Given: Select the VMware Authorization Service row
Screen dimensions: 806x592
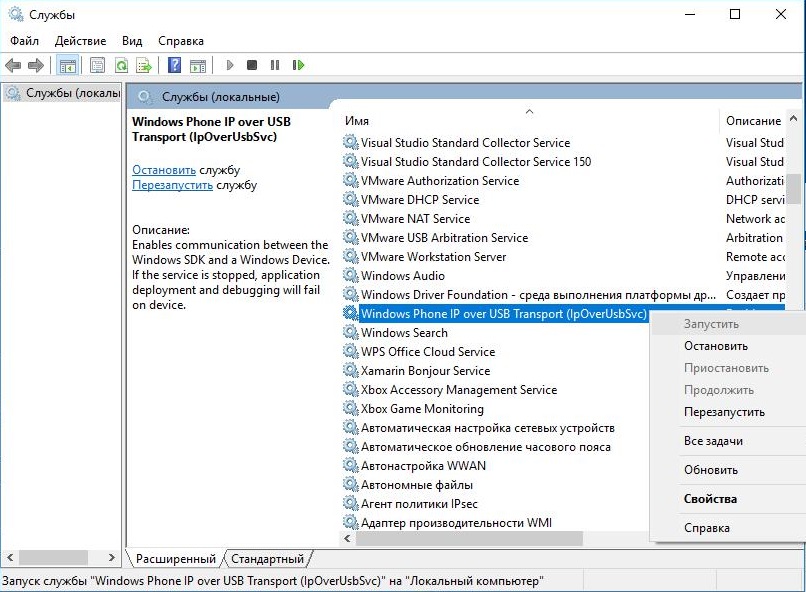Looking at the screenshot, I should click(x=440, y=180).
